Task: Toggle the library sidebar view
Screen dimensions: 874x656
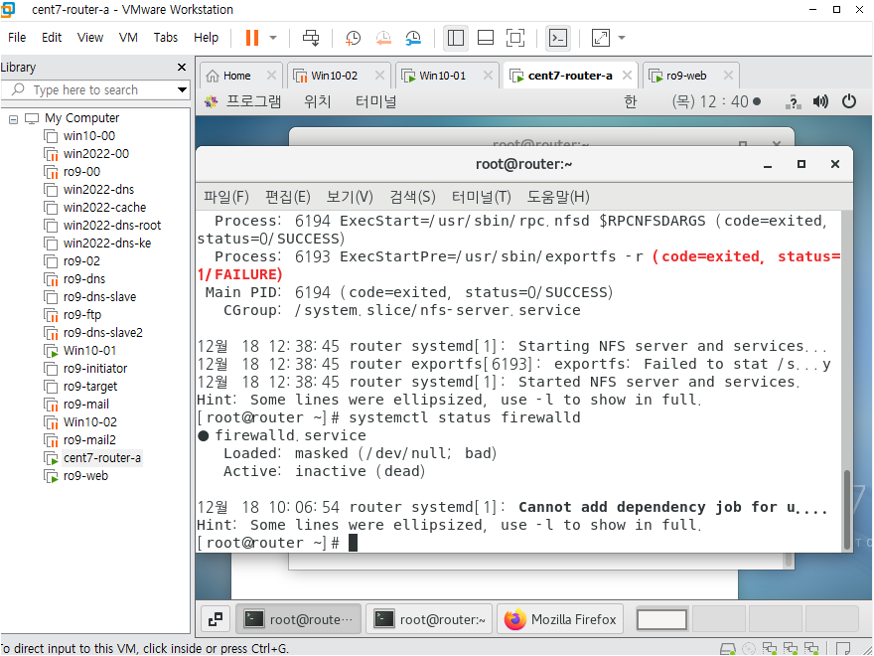Action: 455,38
